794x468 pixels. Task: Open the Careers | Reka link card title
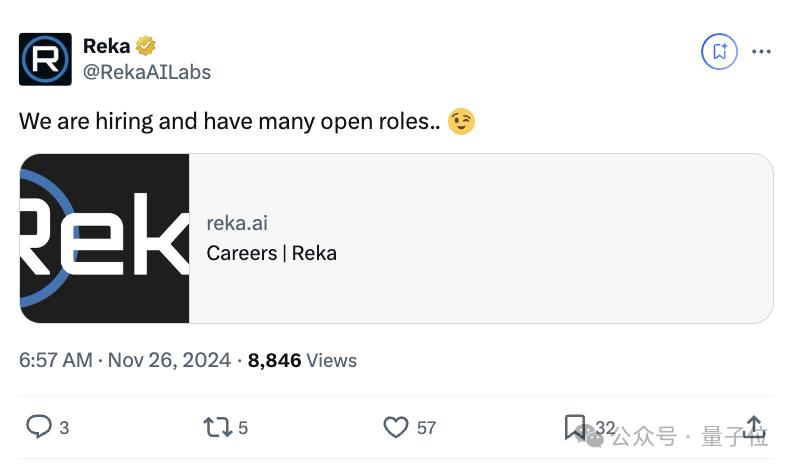click(271, 253)
